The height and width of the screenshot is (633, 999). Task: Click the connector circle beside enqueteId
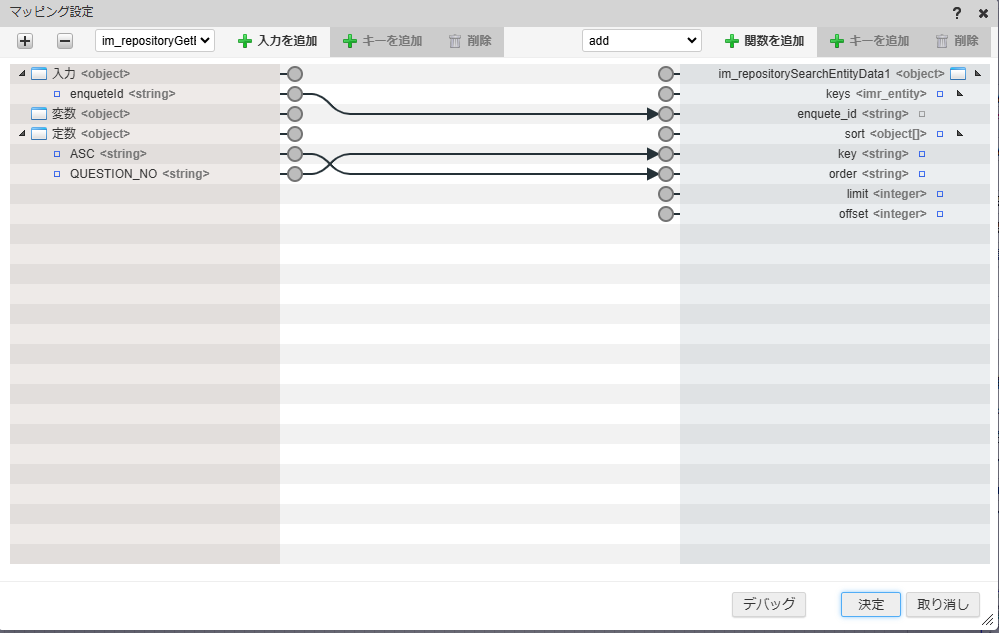click(x=293, y=93)
